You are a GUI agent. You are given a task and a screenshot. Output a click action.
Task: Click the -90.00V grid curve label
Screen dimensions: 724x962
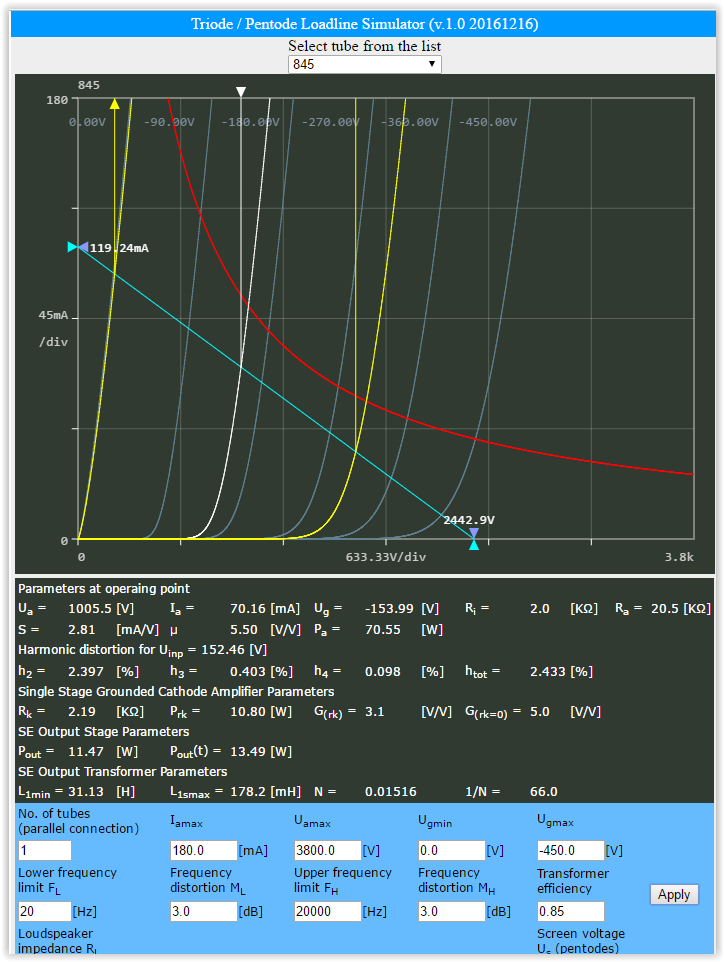(x=169, y=122)
